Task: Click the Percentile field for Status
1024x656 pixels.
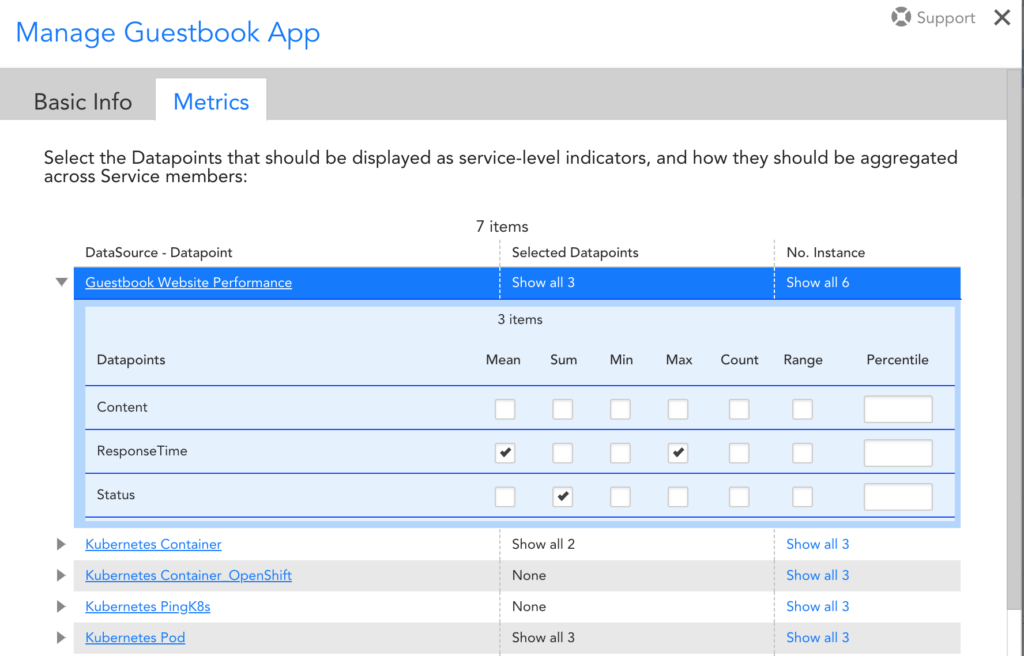Action: [897, 496]
